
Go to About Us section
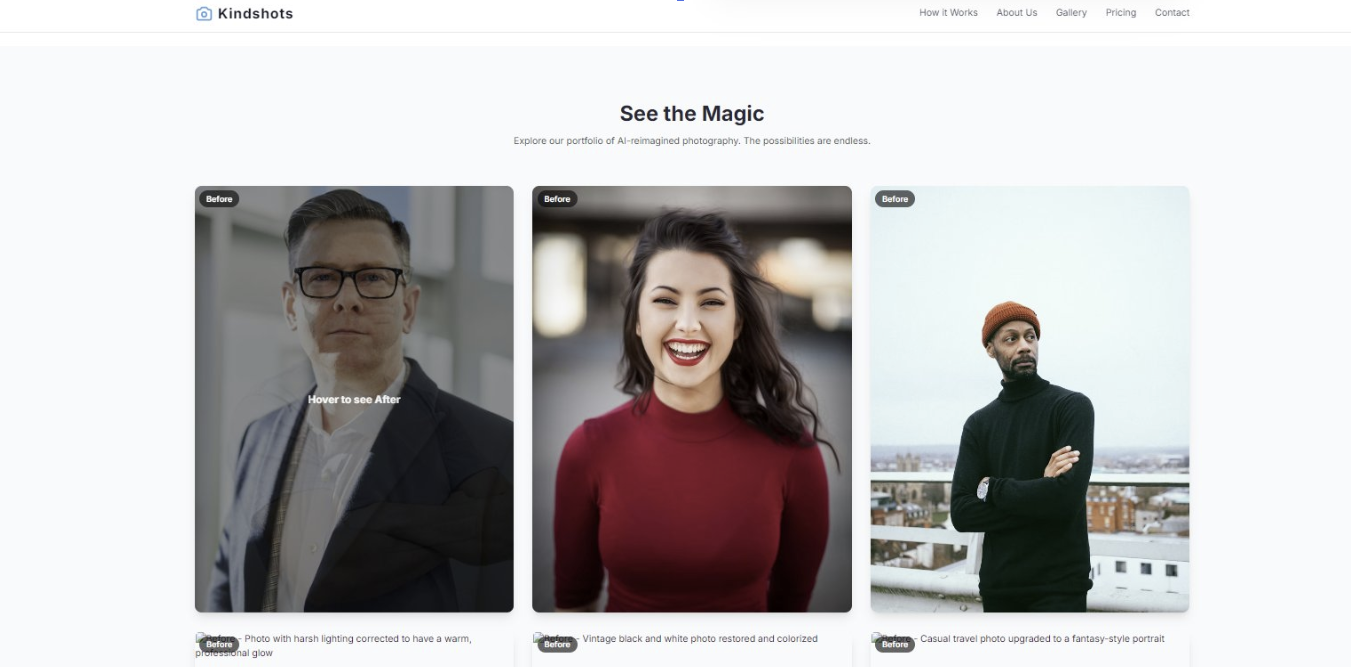[1016, 13]
